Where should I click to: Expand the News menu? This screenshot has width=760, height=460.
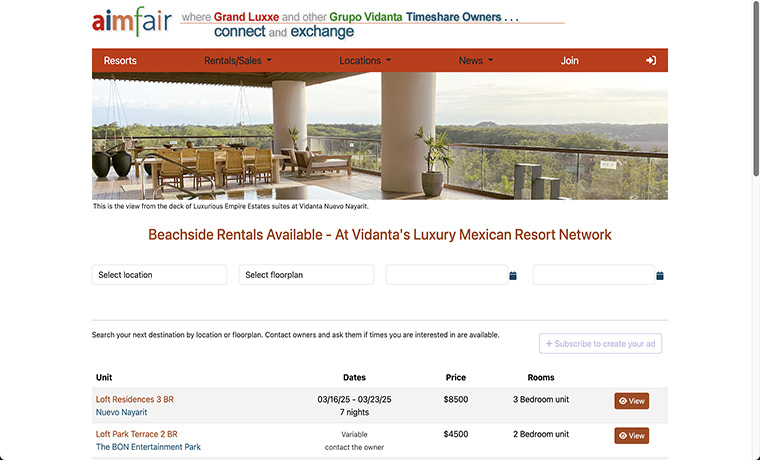point(475,60)
